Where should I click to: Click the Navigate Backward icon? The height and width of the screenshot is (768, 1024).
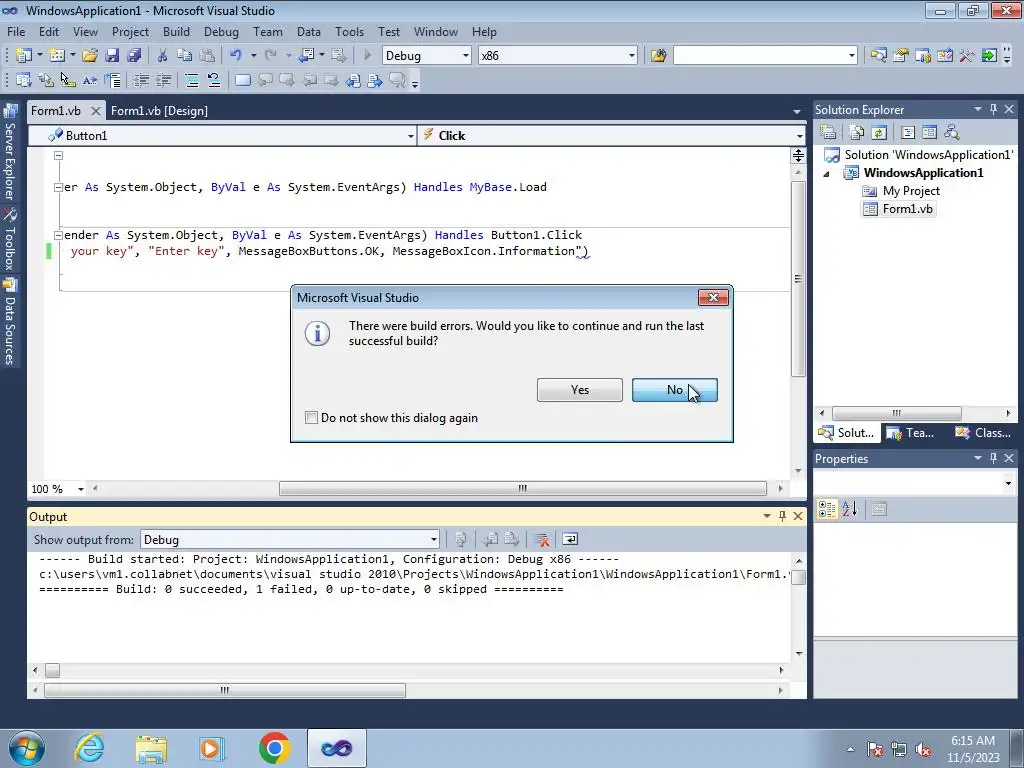[x=306, y=56]
